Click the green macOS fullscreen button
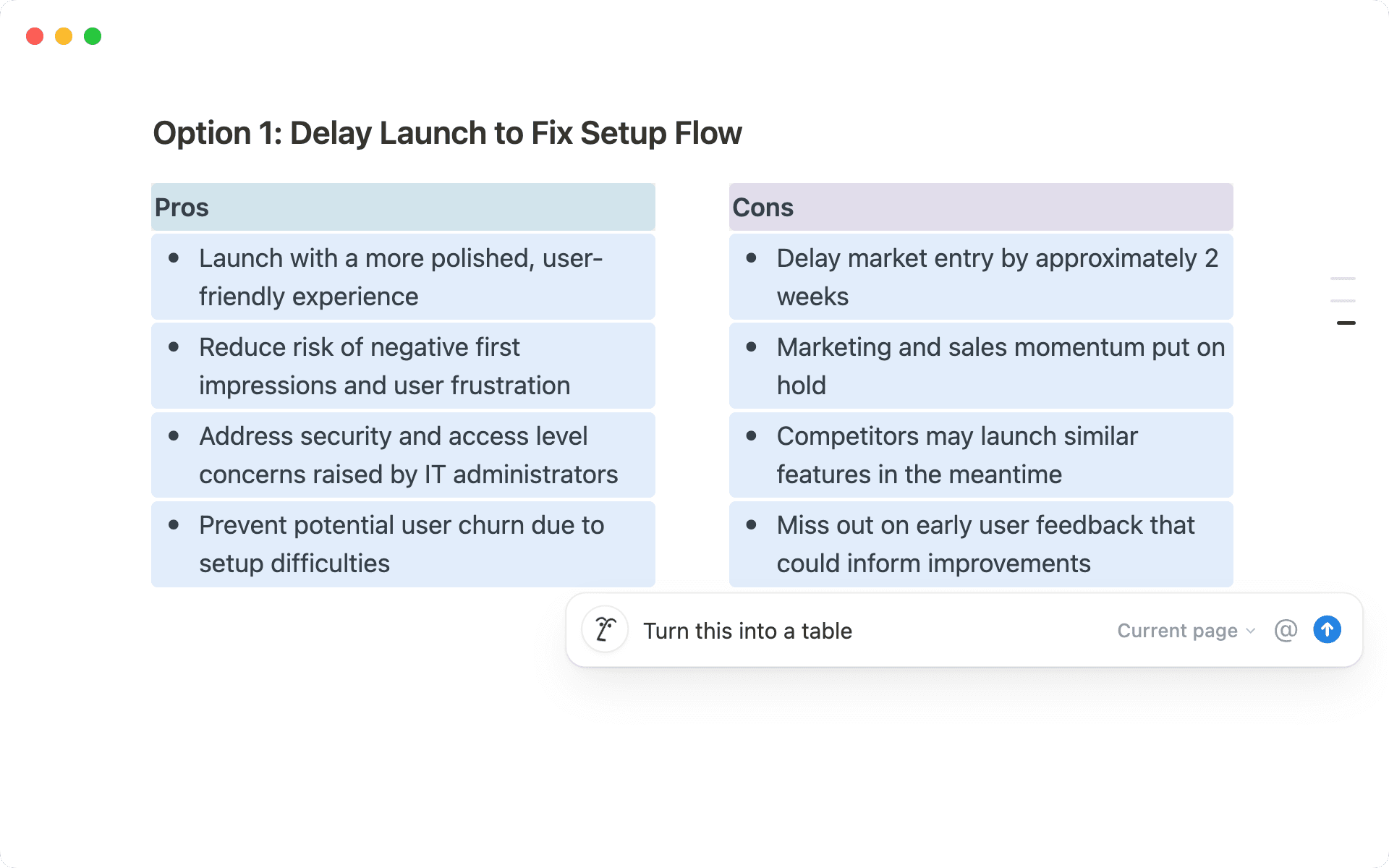 coord(93,36)
